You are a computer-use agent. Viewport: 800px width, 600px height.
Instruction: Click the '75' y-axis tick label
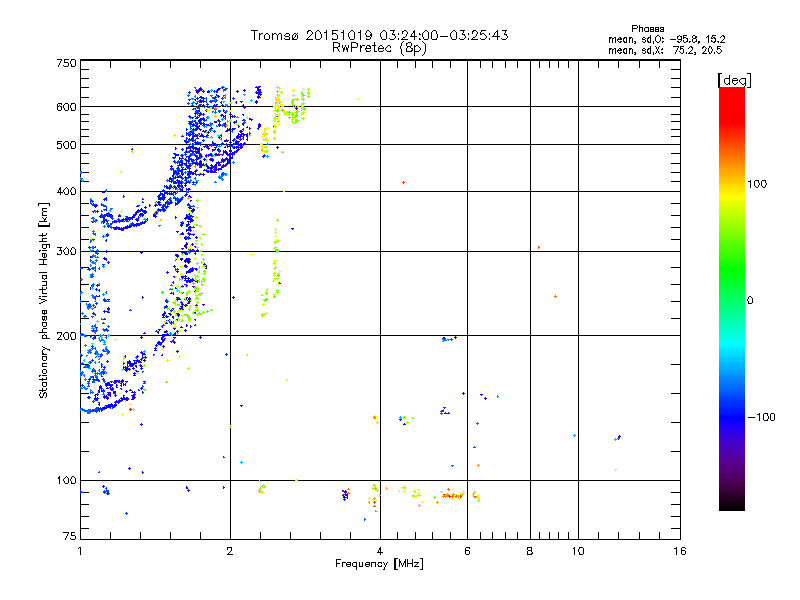point(70,536)
